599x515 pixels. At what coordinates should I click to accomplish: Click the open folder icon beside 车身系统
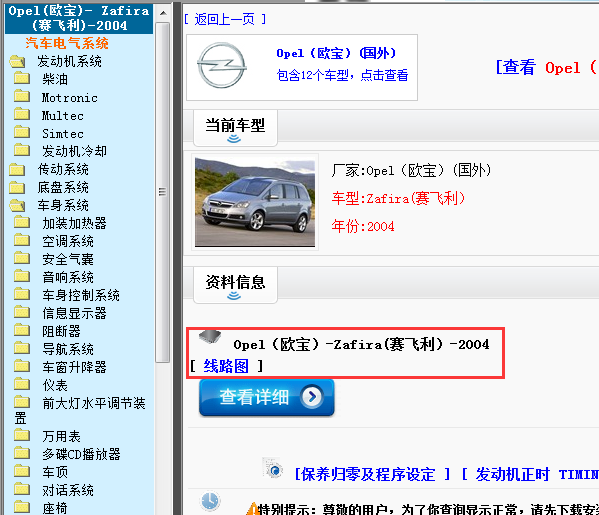tap(17, 205)
